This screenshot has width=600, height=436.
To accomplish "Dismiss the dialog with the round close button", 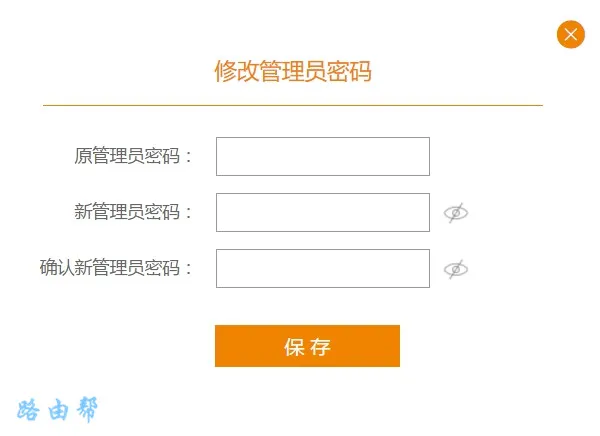I will [x=570, y=35].
